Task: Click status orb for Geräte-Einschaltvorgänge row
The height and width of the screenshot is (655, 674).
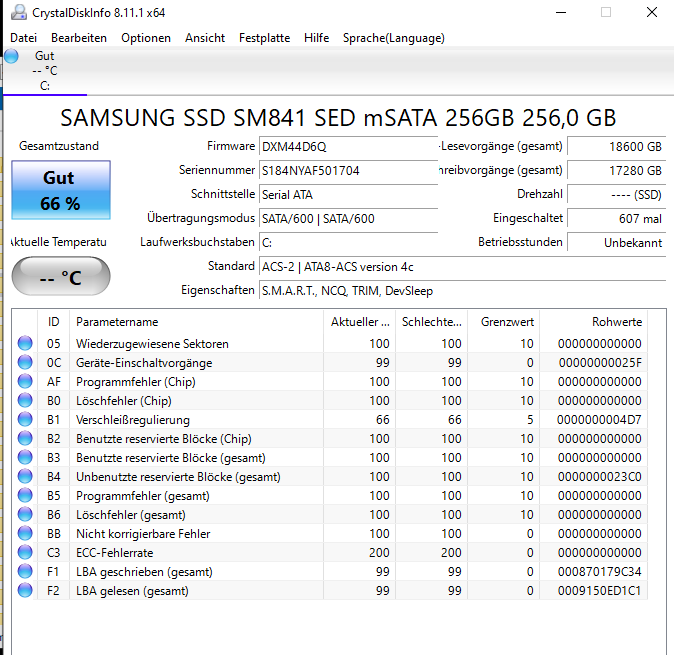Action: pyautogui.click(x=25, y=362)
